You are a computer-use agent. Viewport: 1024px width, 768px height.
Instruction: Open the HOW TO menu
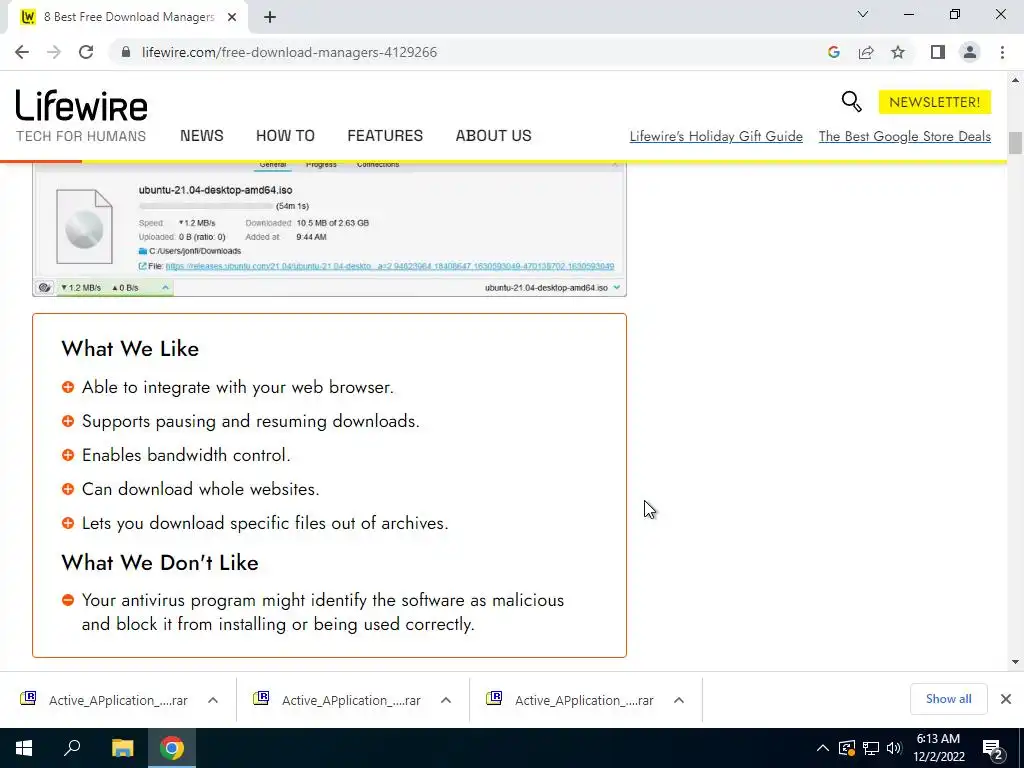pyautogui.click(x=285, y=136)
